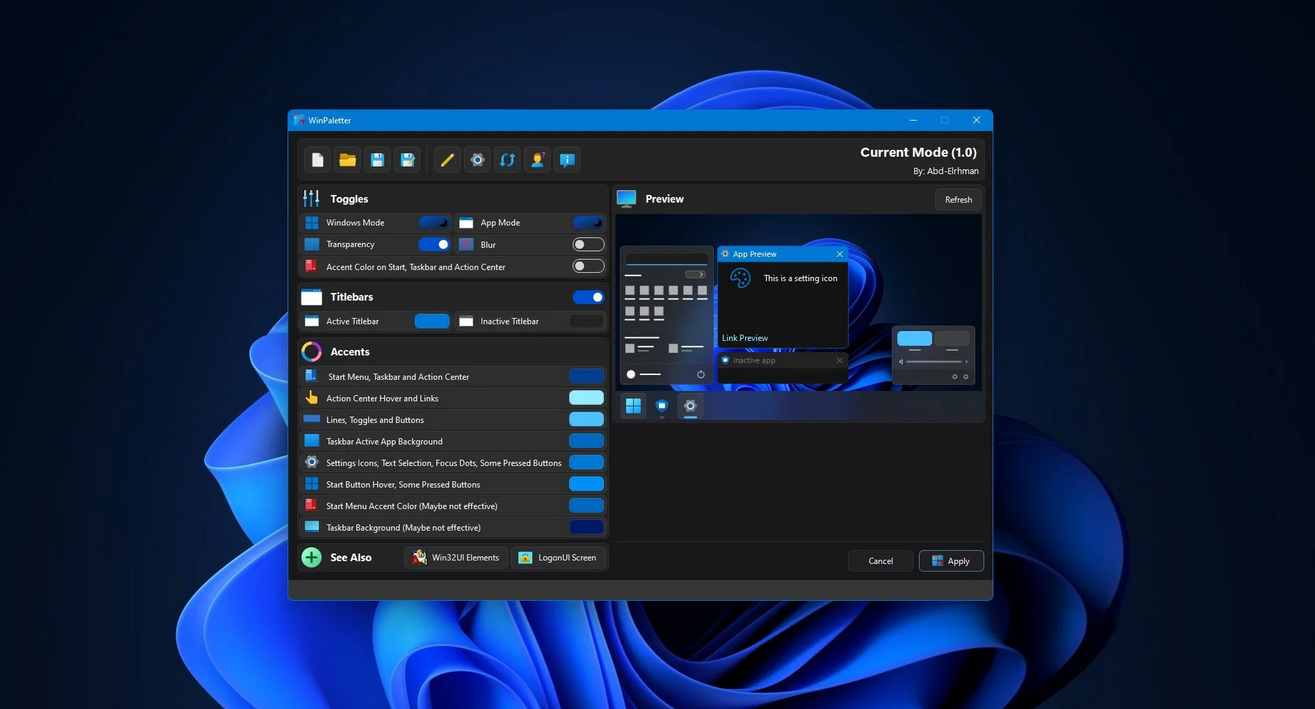
Task: Click the Start button in preview taskbar
Action: [632, 406]
